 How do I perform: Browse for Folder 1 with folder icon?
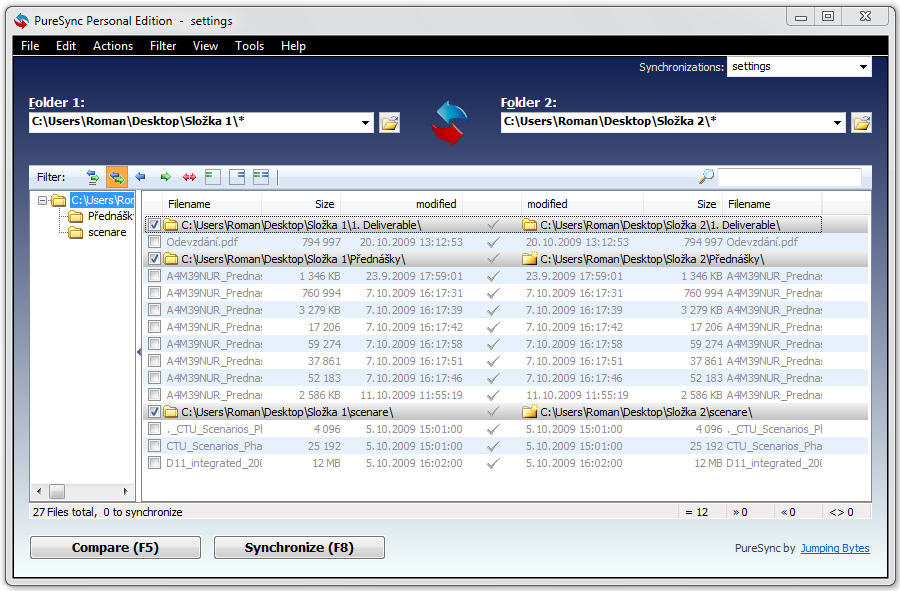[390, 123]
